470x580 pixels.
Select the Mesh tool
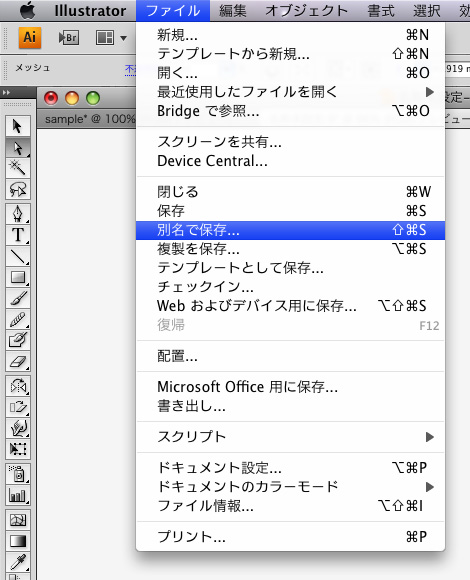point(18,520)
